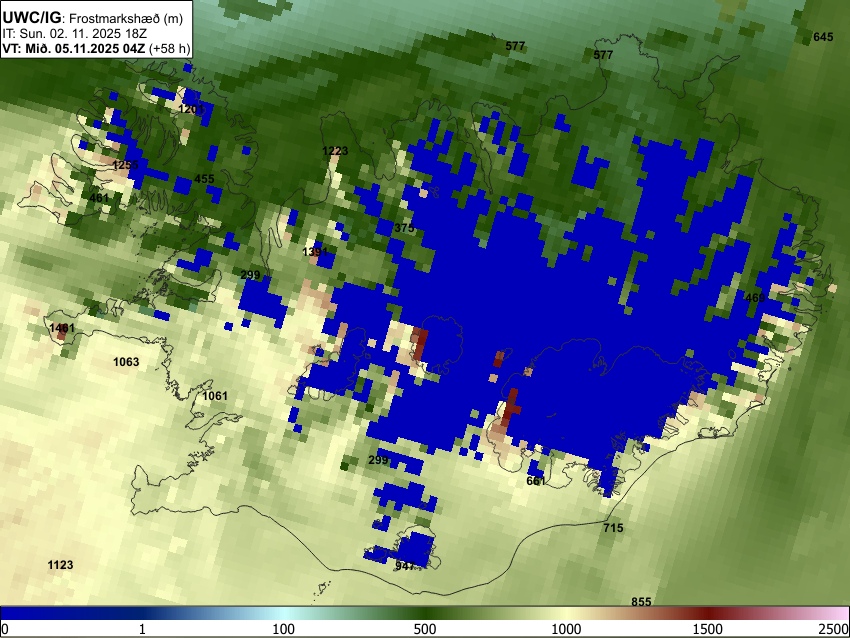Click the 1461 value on the peninsula
Screen dimensions: 850x638
pyautogui.click(x=62, y=328)
